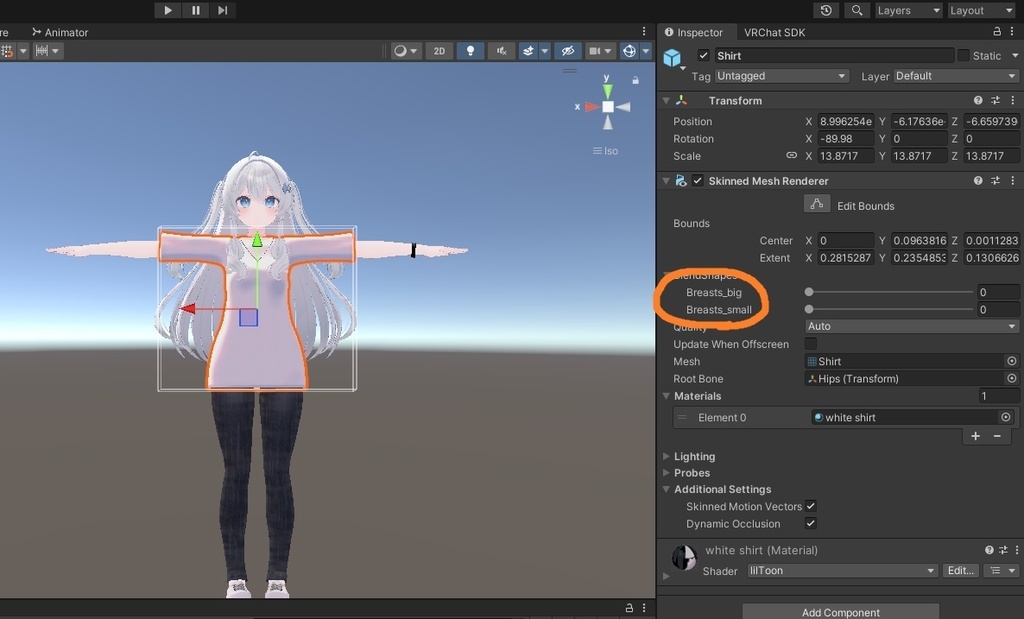Image resolution: width=1024 pixels, height=619 pixels.
Task: Toggle scene lighting bulb icon
Action: pos(470,51)
